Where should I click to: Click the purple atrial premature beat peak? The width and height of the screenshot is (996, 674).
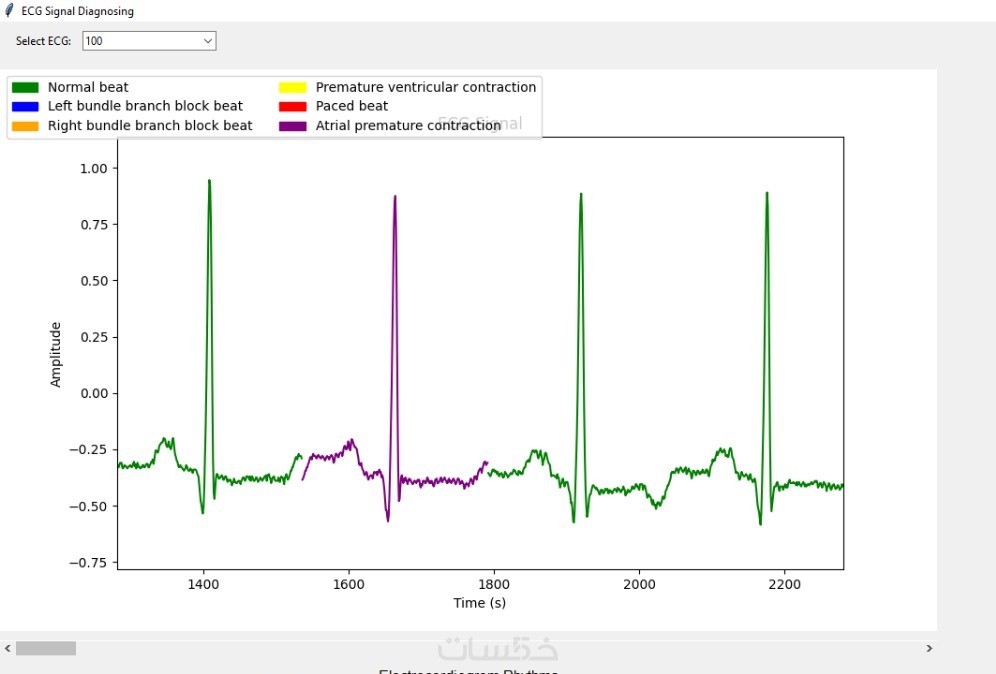[x=395, y=198]
